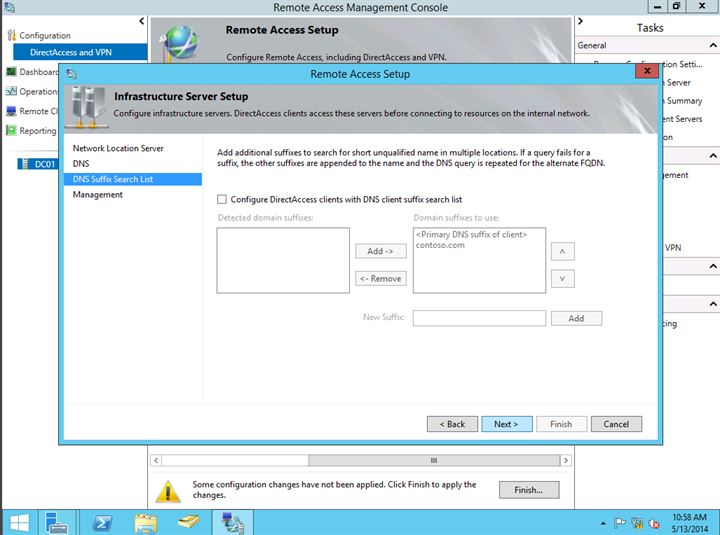Enable DNS client suffix search list checkbox

tap(222, 199)
